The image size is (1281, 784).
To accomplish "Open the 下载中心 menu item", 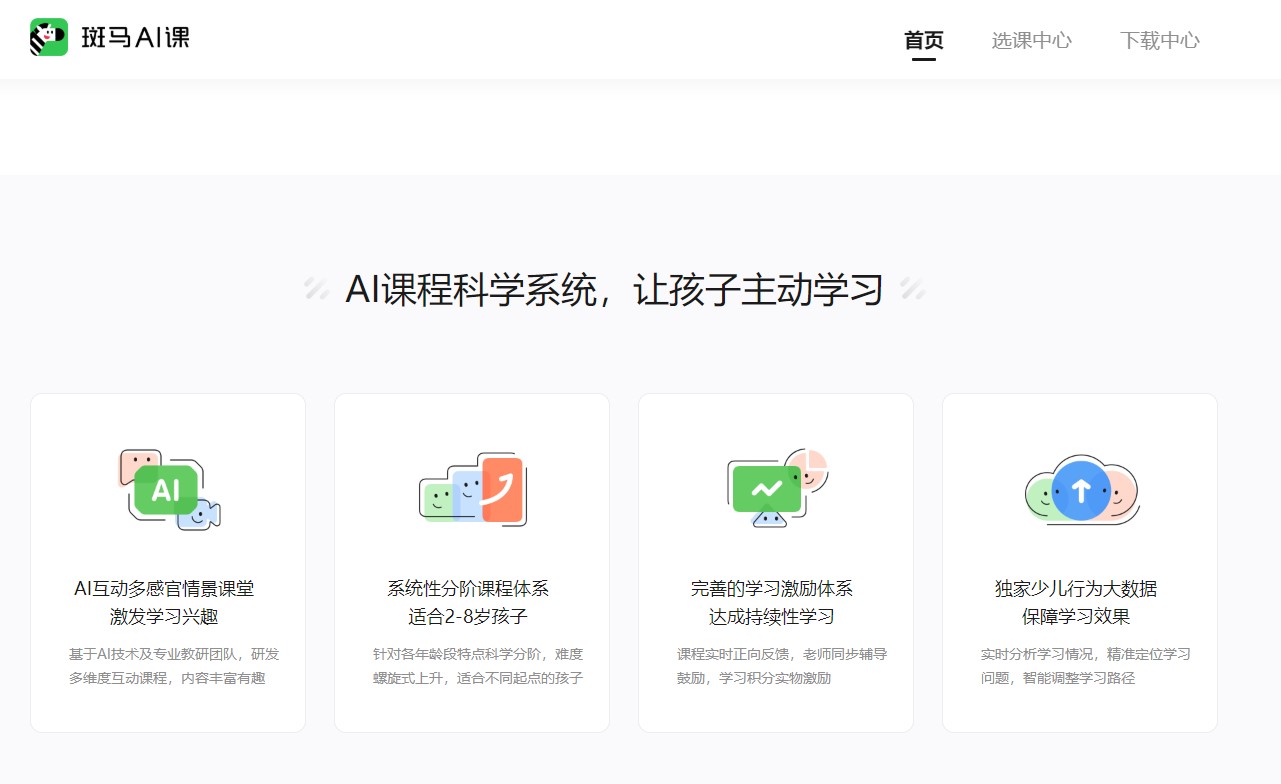I will 1160,40.
